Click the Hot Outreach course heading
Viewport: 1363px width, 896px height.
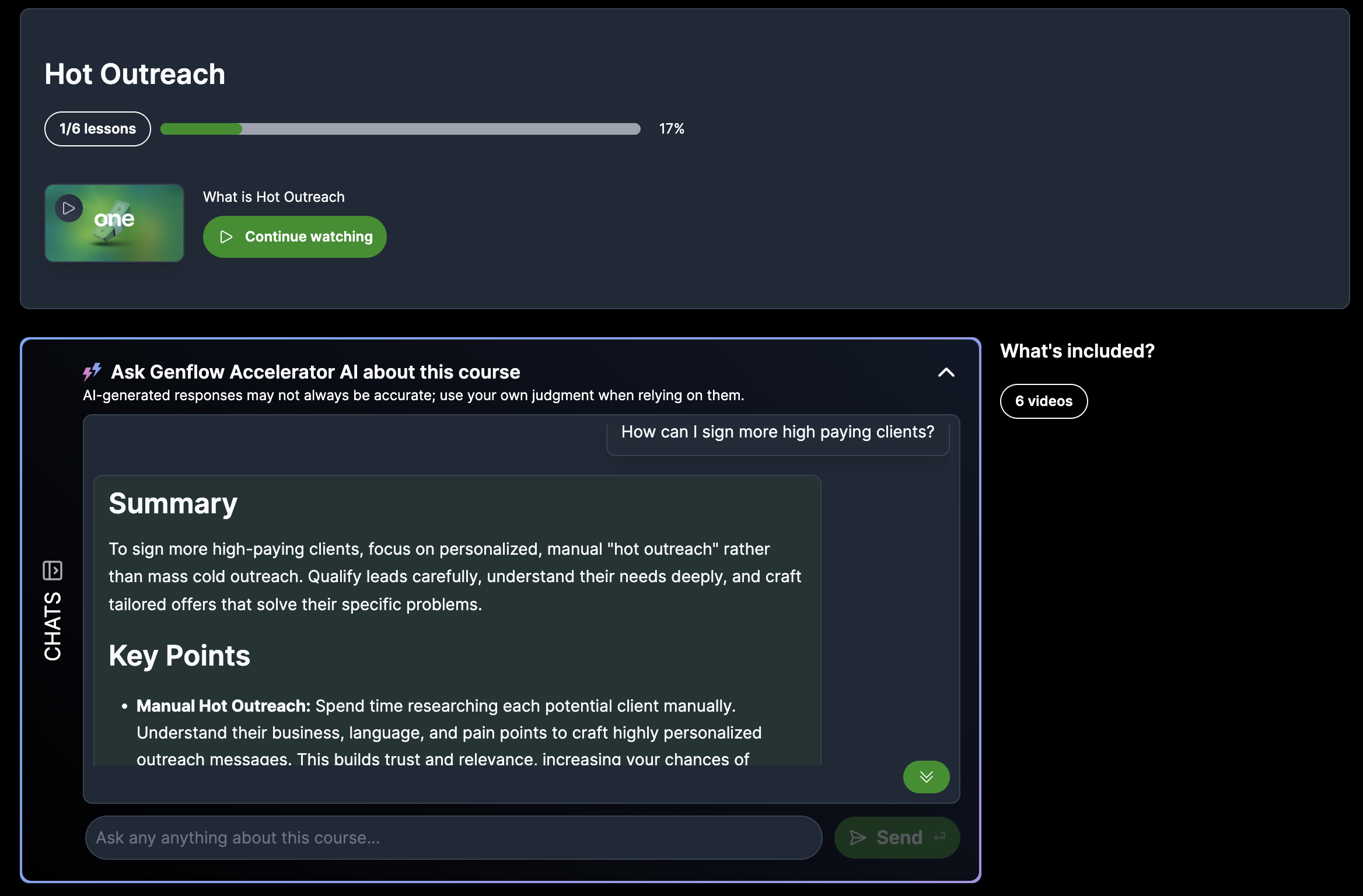point(135,75)
